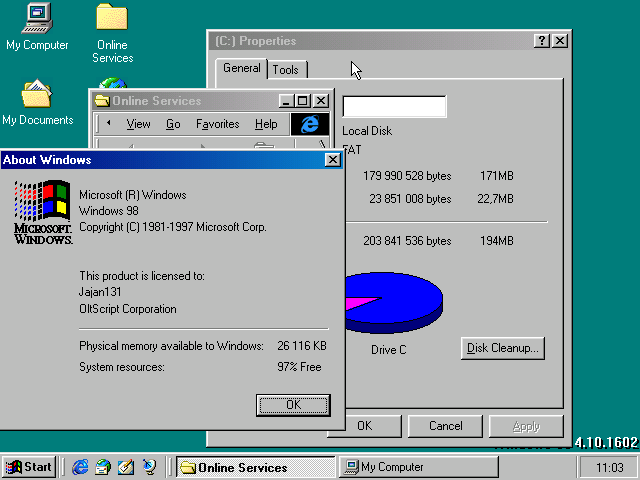640x480 pixels.
Task: Click the question mark help button in Properties
Action: [x=541, y=41]
